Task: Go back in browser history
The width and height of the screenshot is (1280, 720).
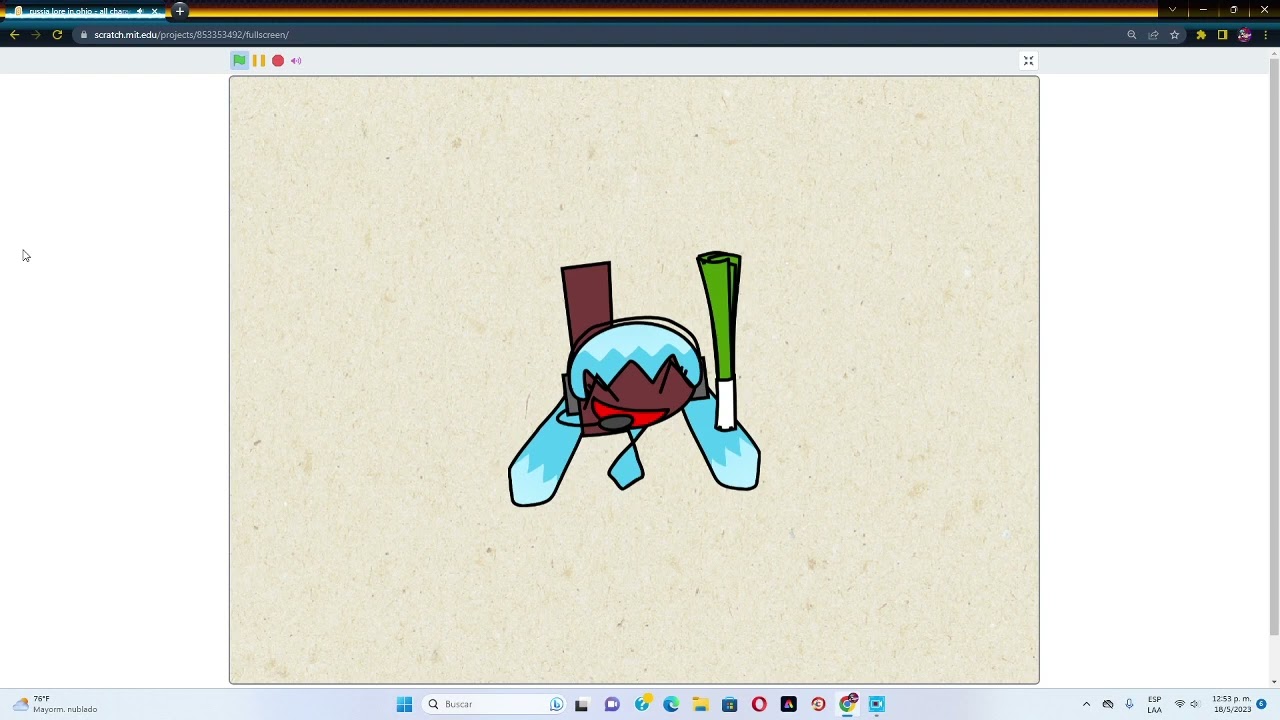Action: tap(14, 35)
